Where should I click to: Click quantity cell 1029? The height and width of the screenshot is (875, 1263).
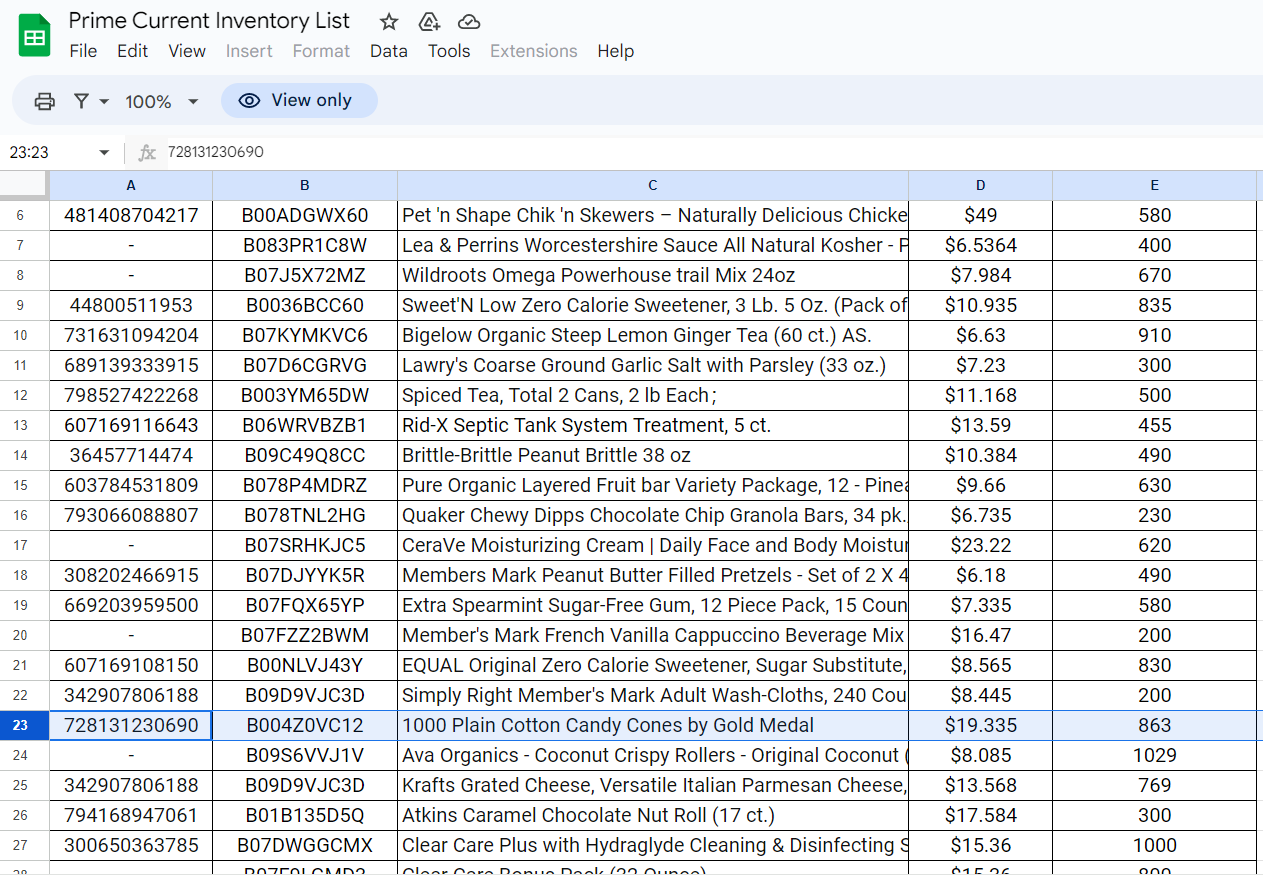click(1155, 755)
